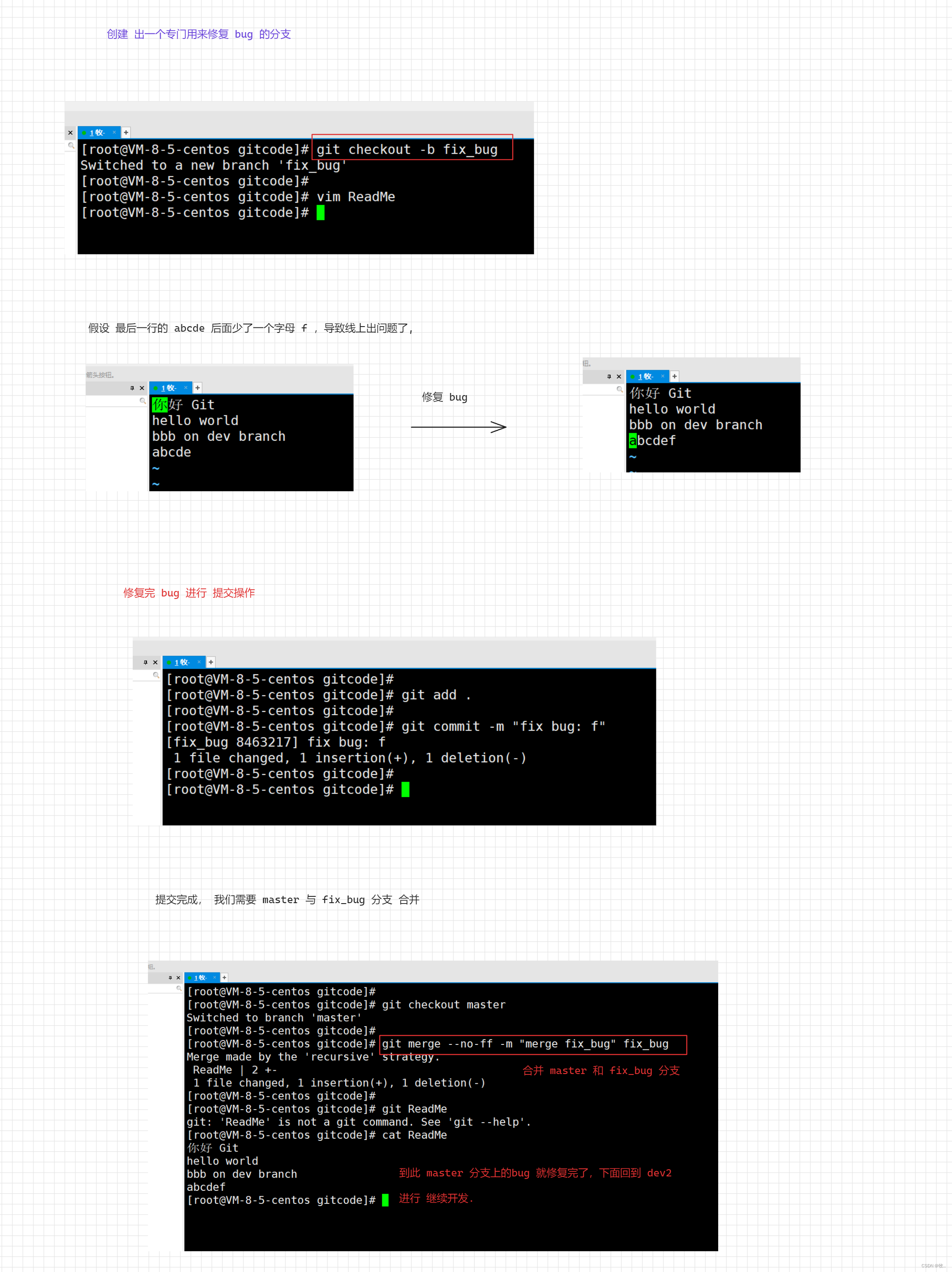
Task: Click the 'git merge --no-ff -m "merge fix_bug" fix_bug' command
Action: tap(525, 1044)
